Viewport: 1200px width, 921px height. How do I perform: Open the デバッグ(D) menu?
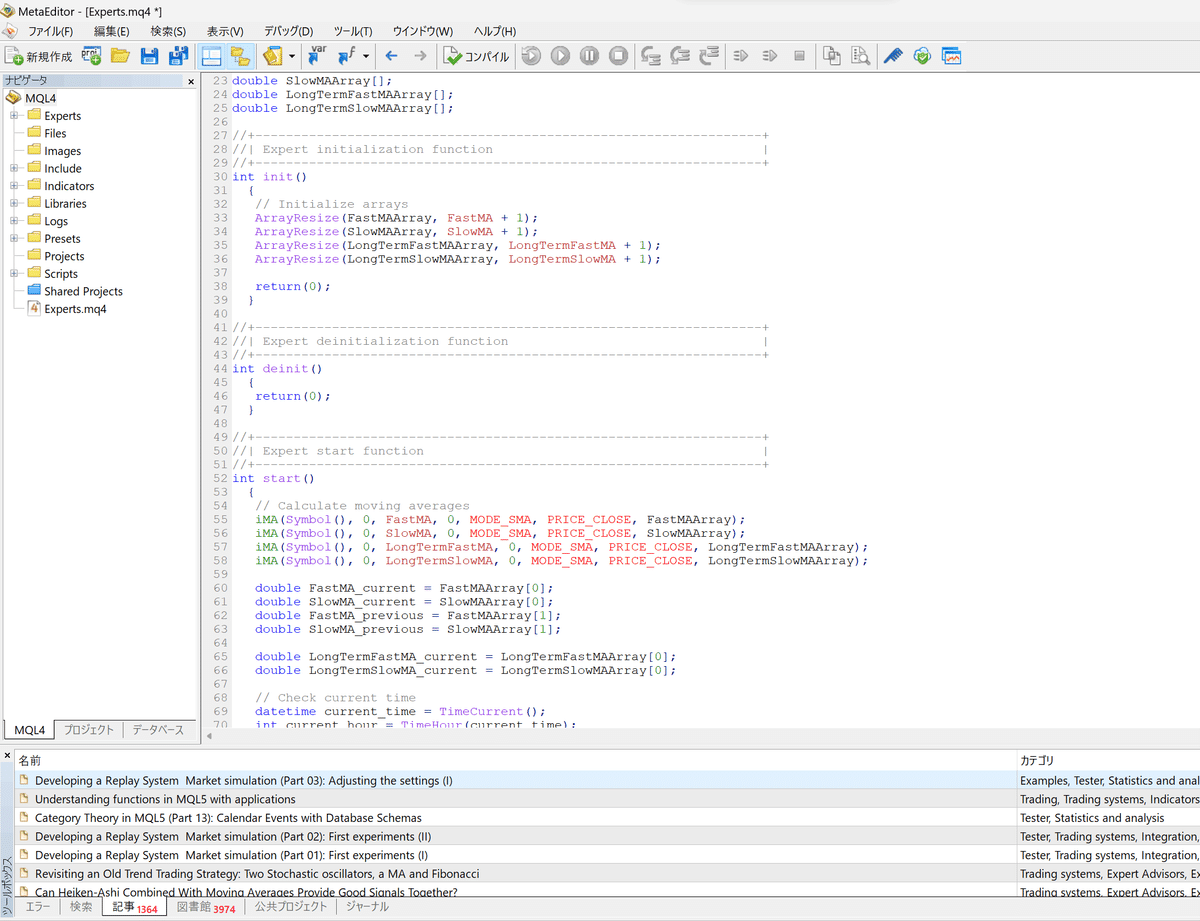(288, 31)
